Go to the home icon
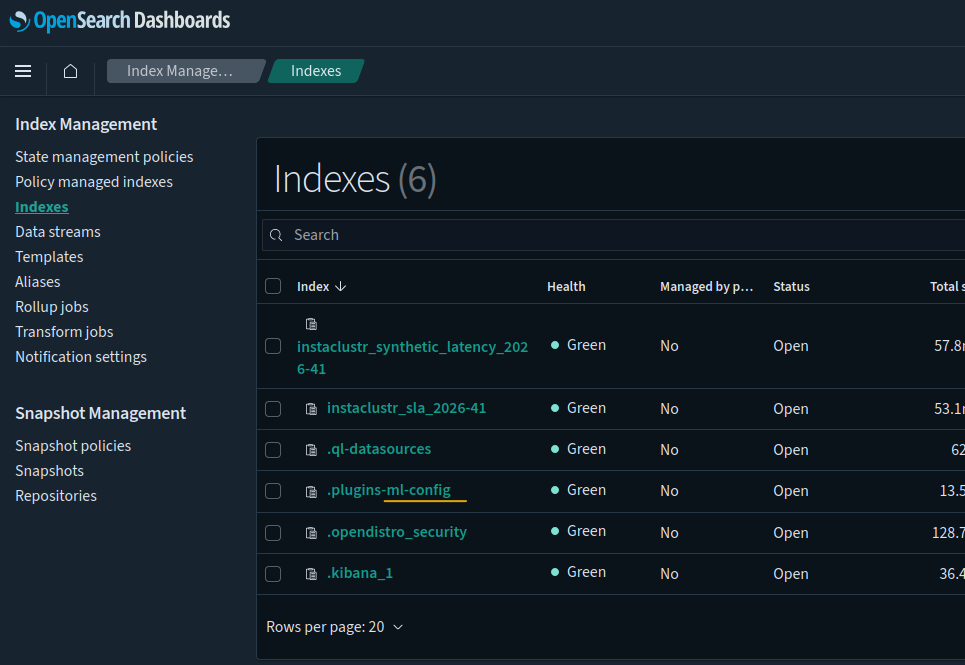 (71, 71)
